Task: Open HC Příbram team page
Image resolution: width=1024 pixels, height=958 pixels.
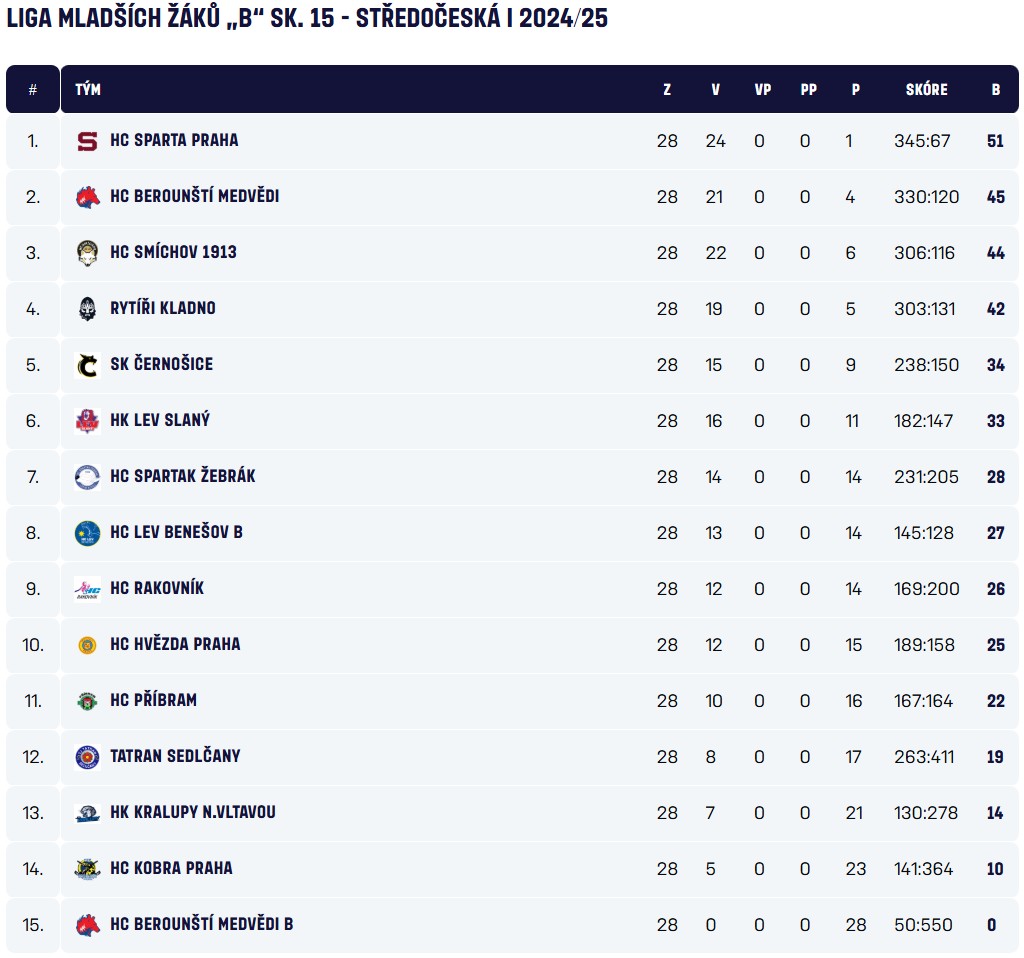Action: coord(153,700)
